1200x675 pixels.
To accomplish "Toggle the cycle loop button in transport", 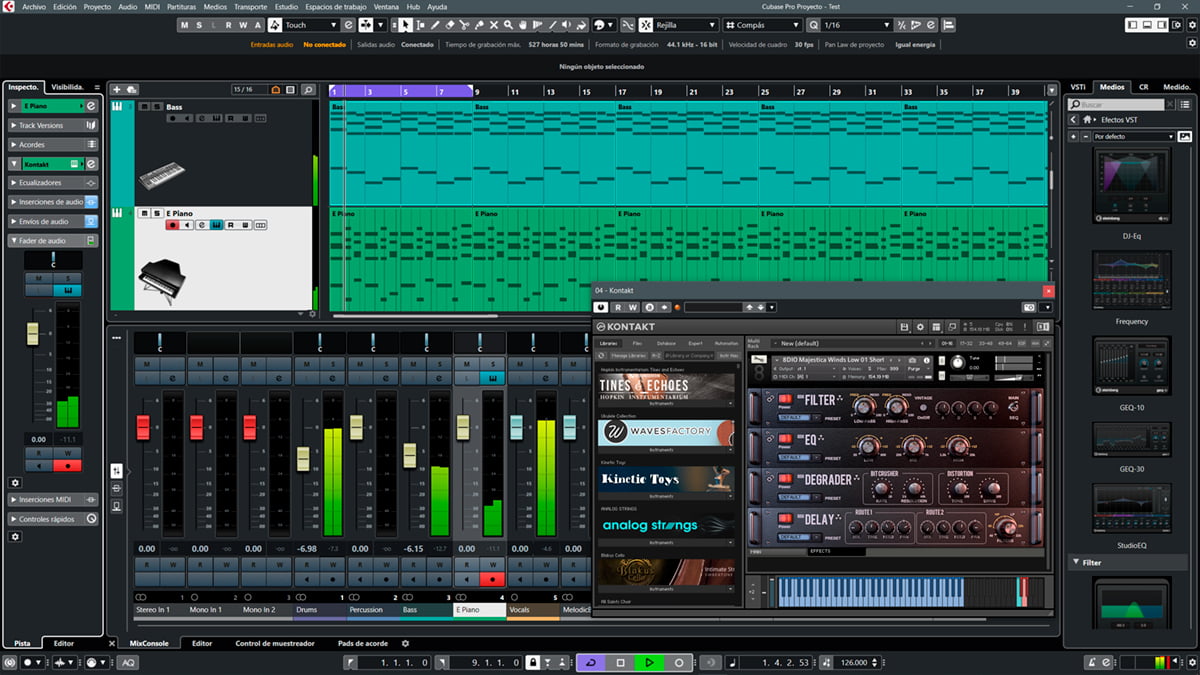I will 591,662.
